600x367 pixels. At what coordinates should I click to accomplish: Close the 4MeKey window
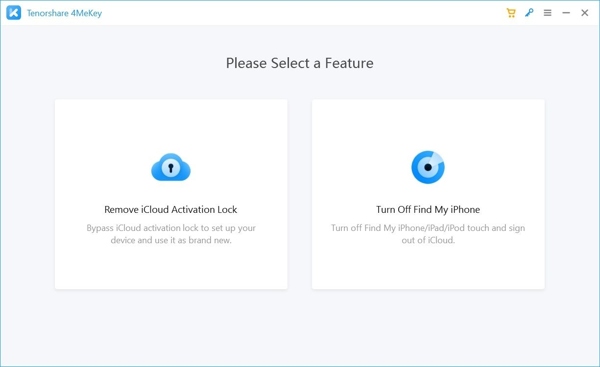coord(584,13)
